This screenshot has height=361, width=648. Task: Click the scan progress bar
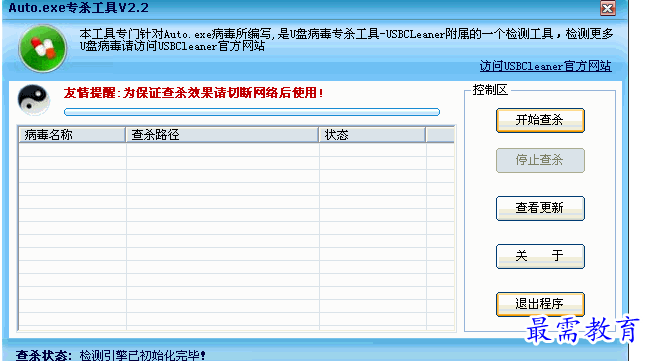pos(252,112)
